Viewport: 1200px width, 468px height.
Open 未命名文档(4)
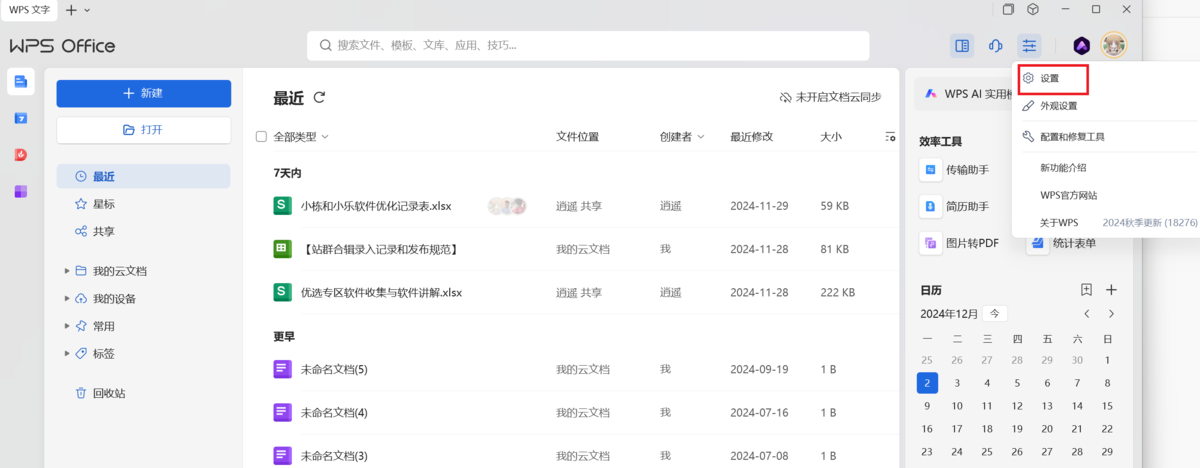pyautogui.click(x=334, y=412)
